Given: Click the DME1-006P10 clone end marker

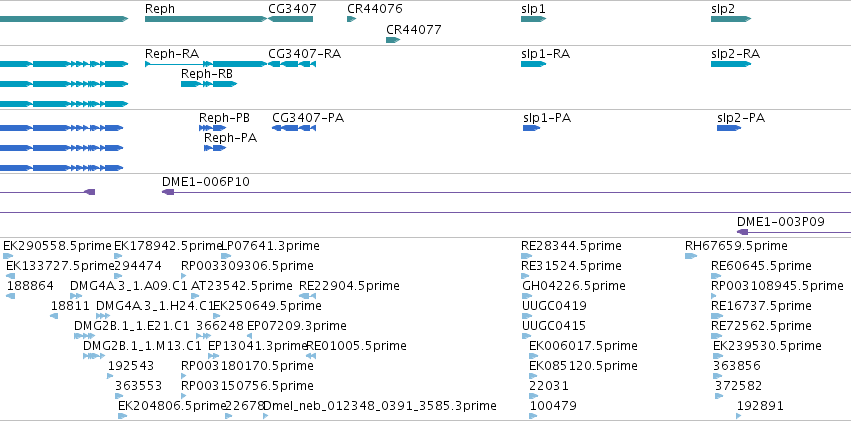Looking at the screenshot, I should pyautogui.click(x=168, y=192).
